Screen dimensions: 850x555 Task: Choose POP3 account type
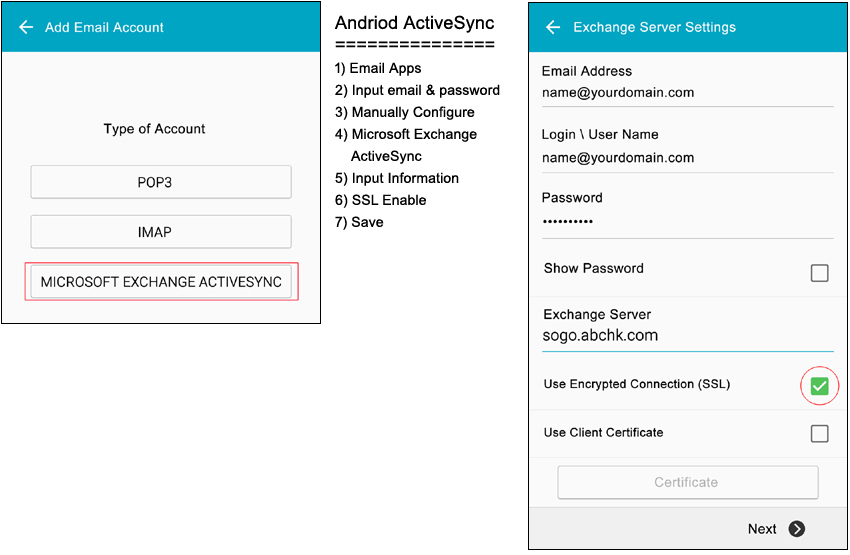pos(161,182)
